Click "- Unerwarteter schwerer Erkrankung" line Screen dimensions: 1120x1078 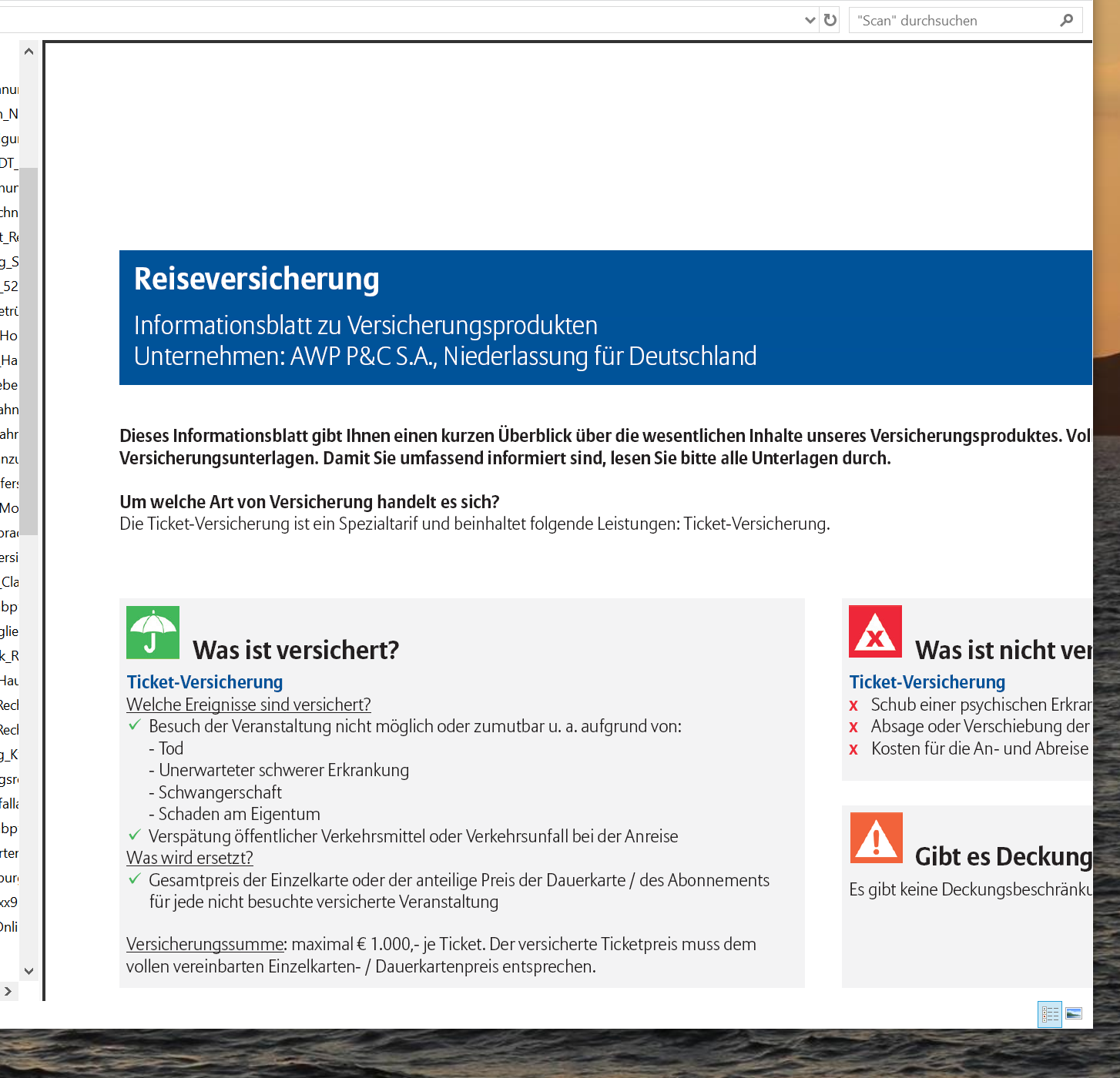coord(279,770)
